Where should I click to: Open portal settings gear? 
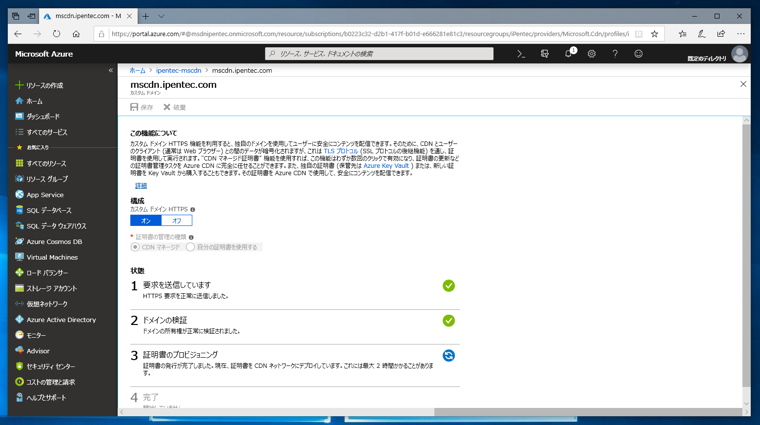(591, 54)
